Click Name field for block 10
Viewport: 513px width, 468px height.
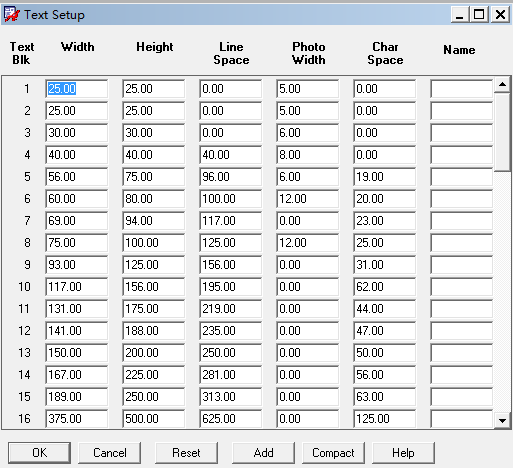(461, 287)
